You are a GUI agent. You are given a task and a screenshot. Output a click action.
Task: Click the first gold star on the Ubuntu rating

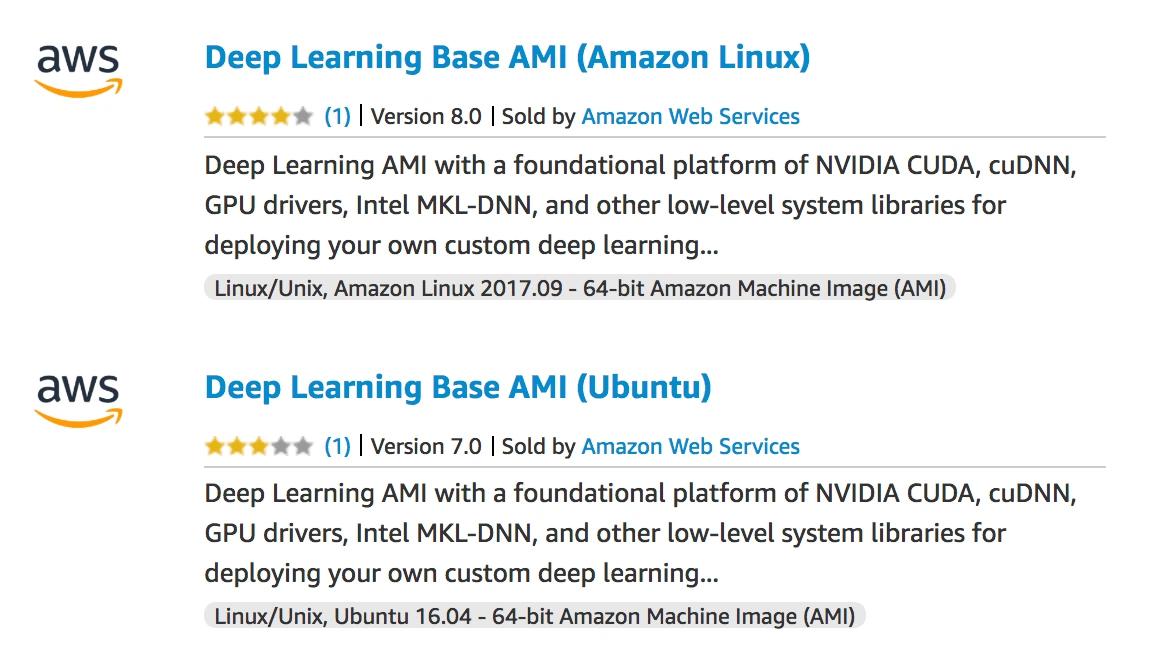(x=215, y=447)
